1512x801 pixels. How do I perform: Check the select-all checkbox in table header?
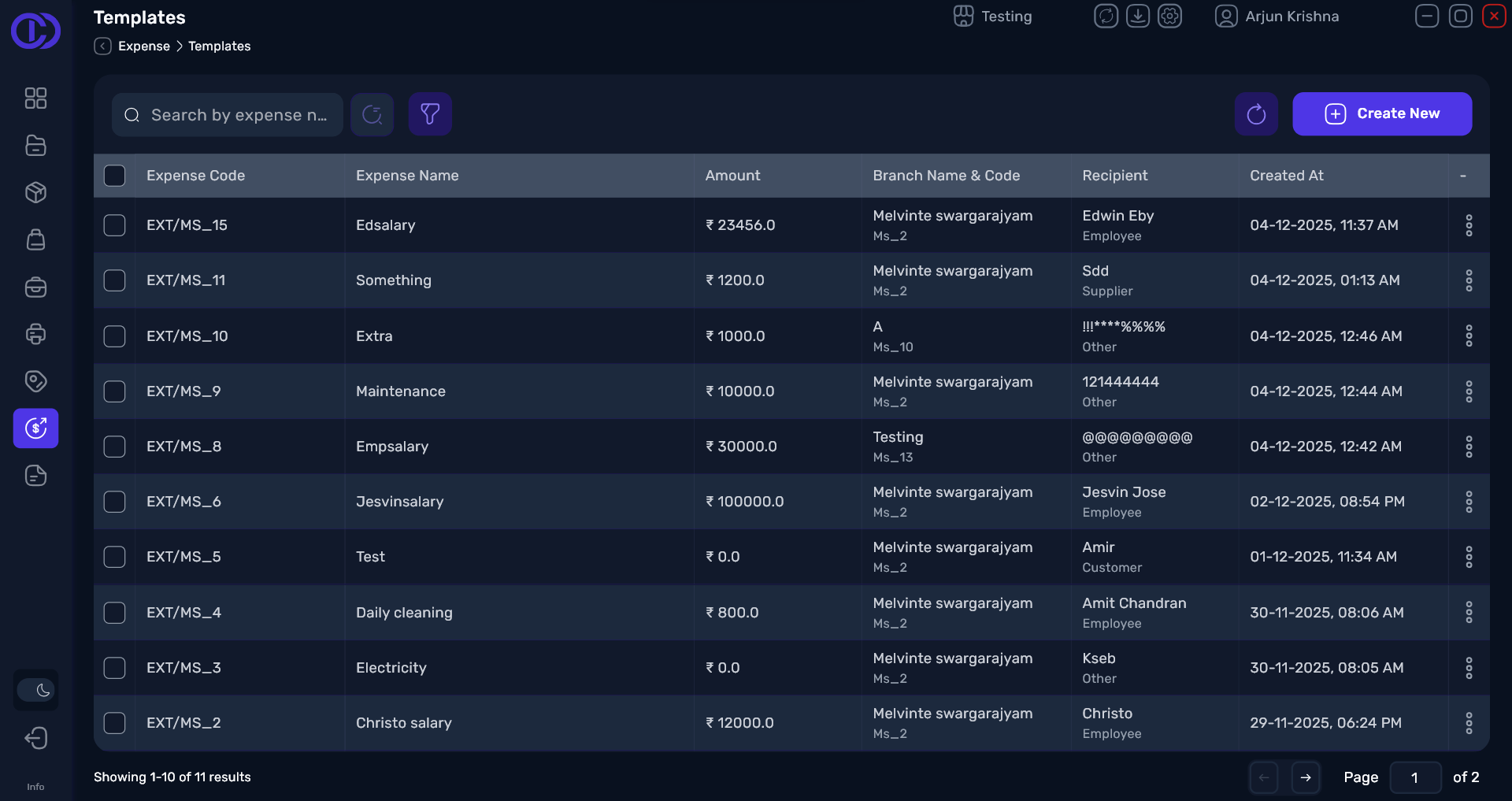click(115, 176)
